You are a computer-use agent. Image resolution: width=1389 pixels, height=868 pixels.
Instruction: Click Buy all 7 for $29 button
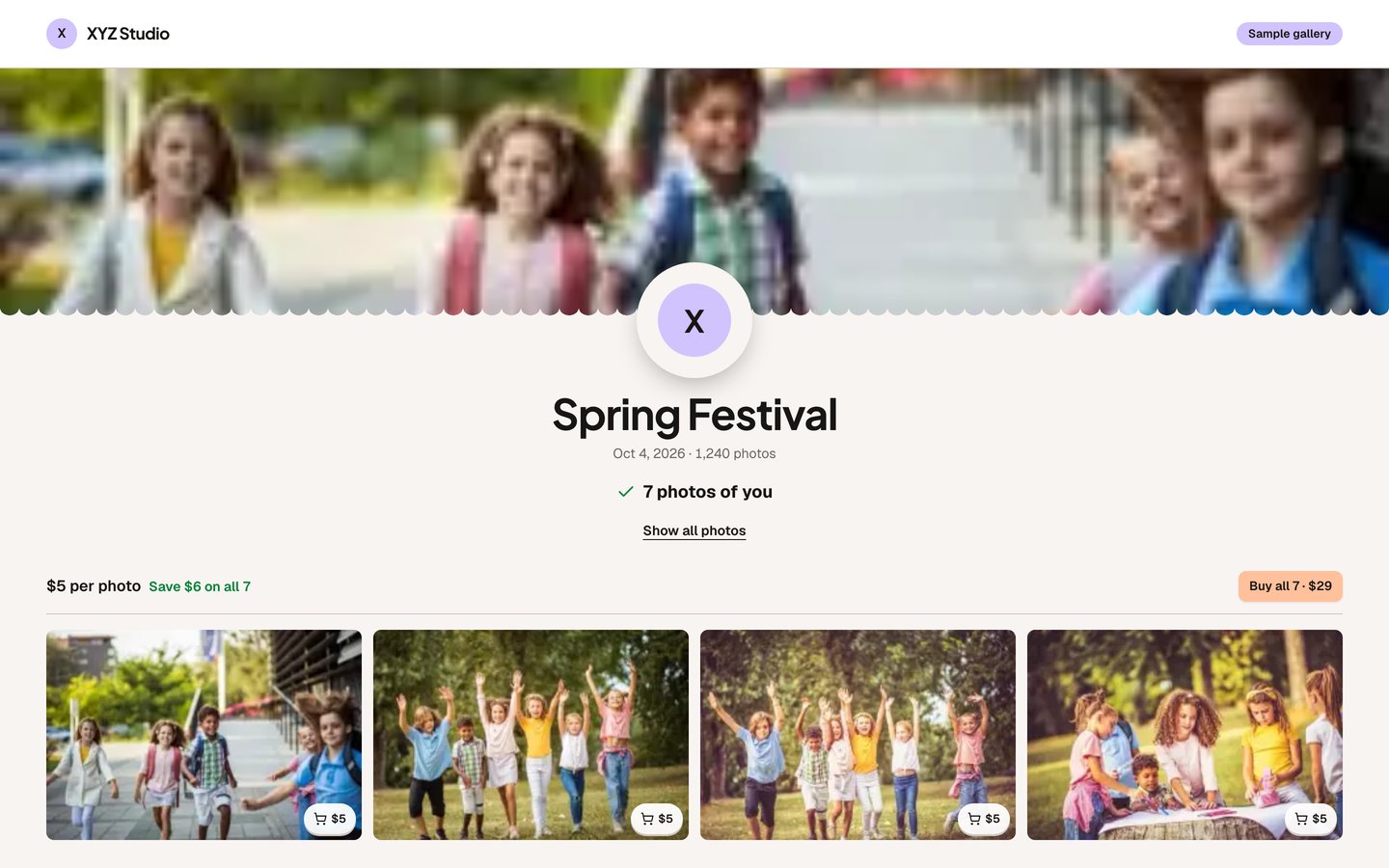click(1291, 586)
